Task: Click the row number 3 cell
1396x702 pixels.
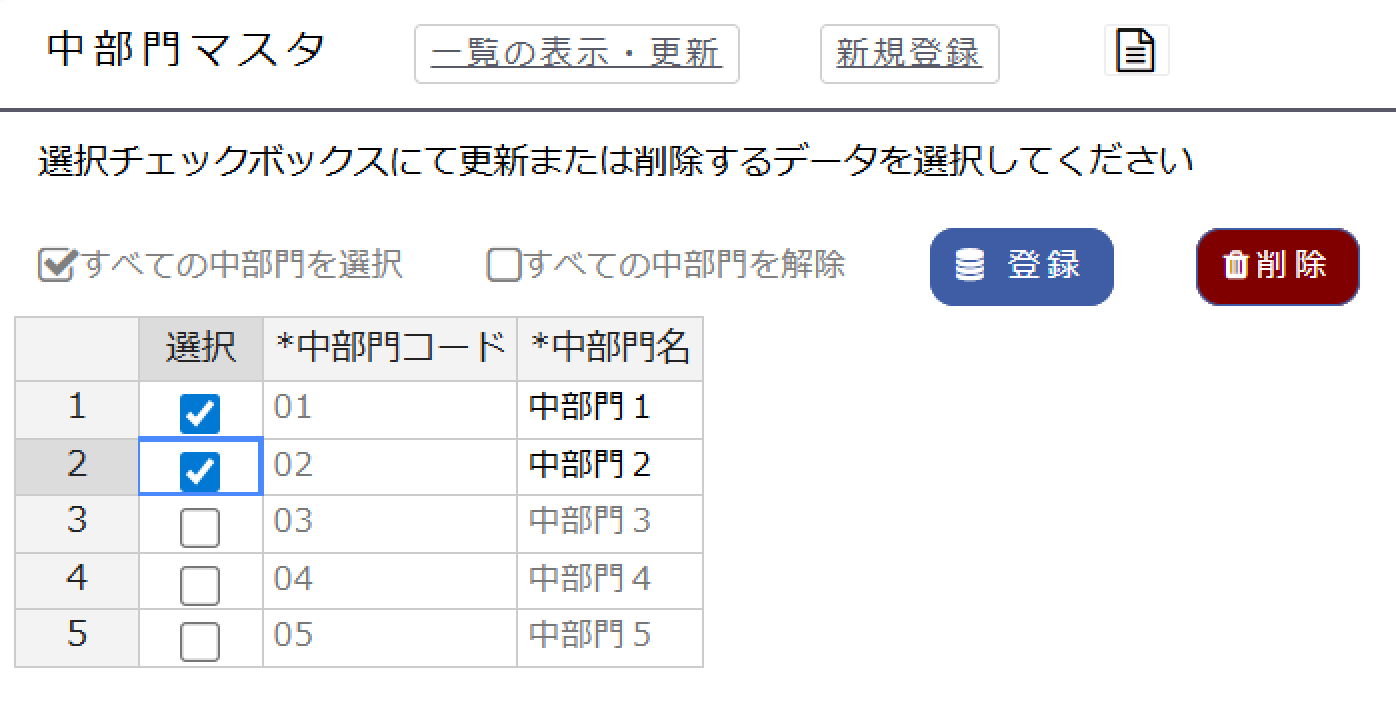Action: [75, 522]
